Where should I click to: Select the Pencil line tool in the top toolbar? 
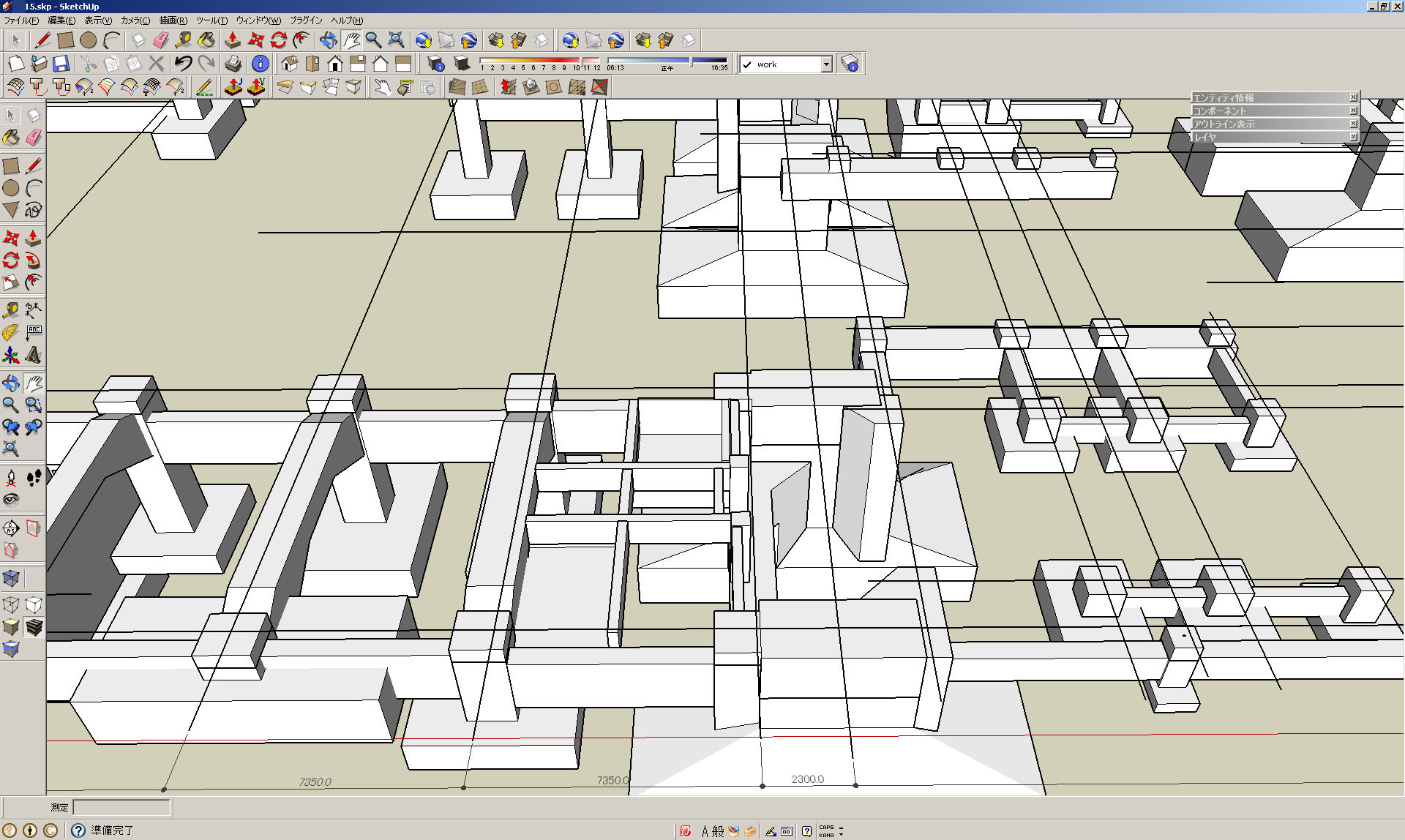[x=42, y=40]
